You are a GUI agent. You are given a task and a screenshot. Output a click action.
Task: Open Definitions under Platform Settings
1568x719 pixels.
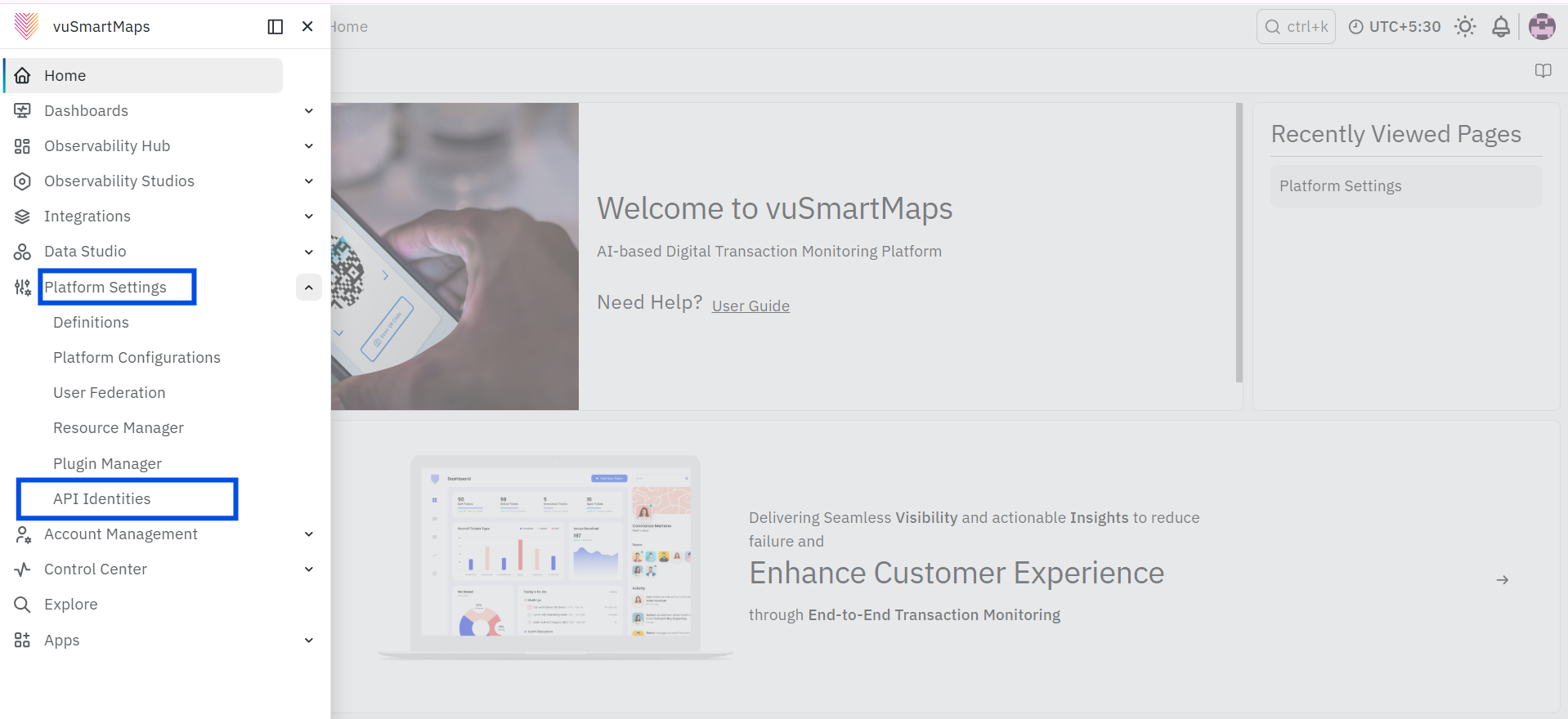91,323
